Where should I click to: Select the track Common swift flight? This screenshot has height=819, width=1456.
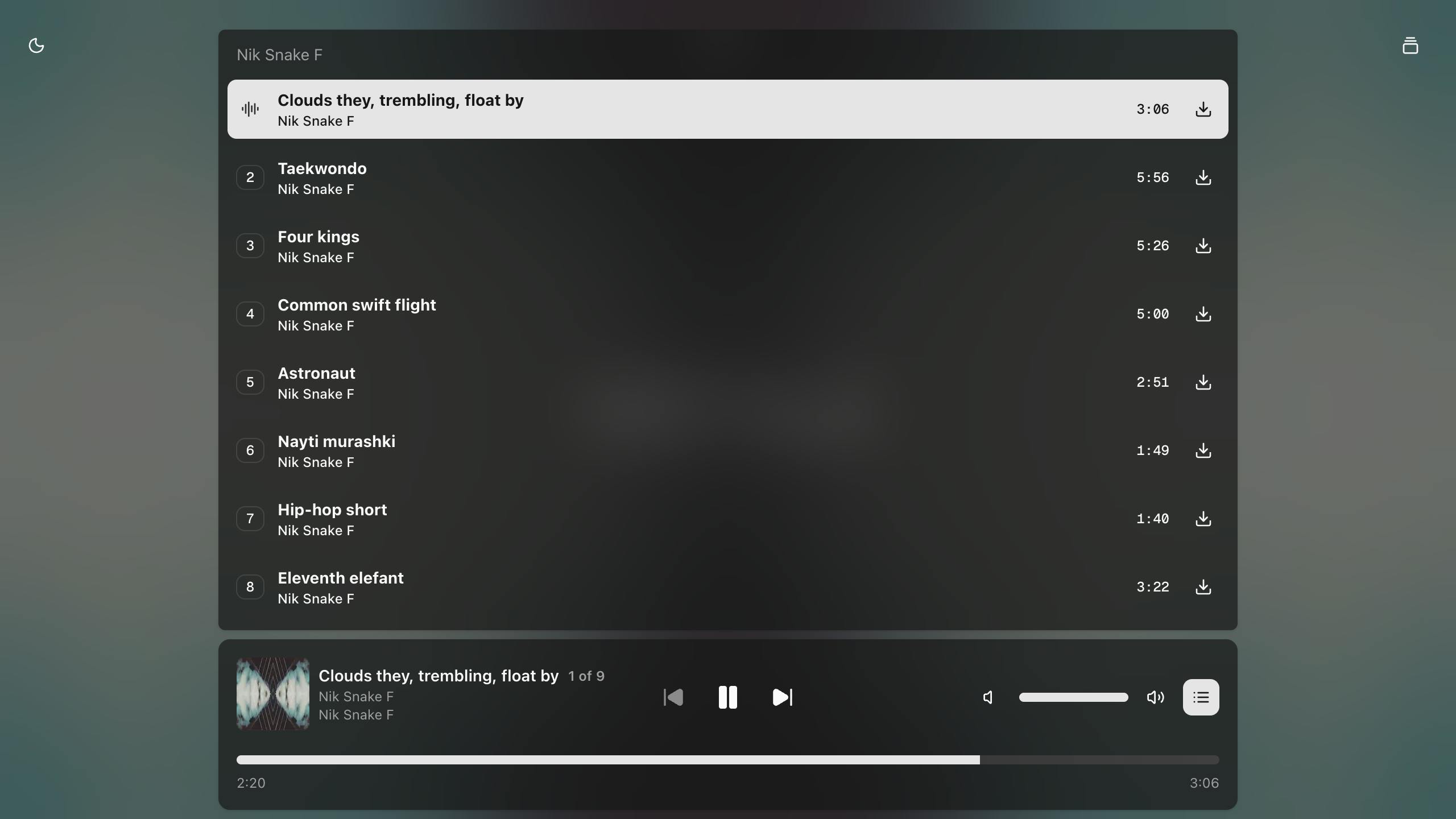tap(357, 314)
